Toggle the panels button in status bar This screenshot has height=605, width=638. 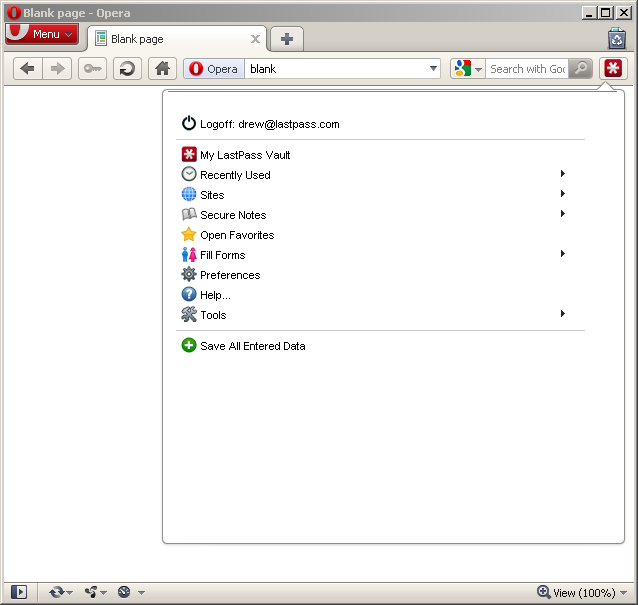(19, 592)
